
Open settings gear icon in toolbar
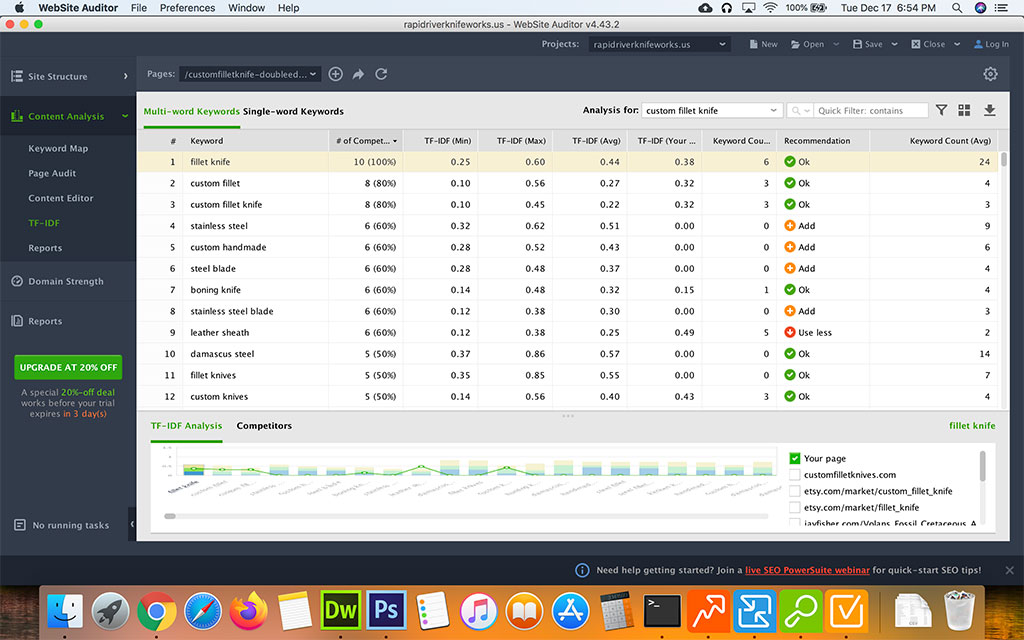[x=990, y=74]
